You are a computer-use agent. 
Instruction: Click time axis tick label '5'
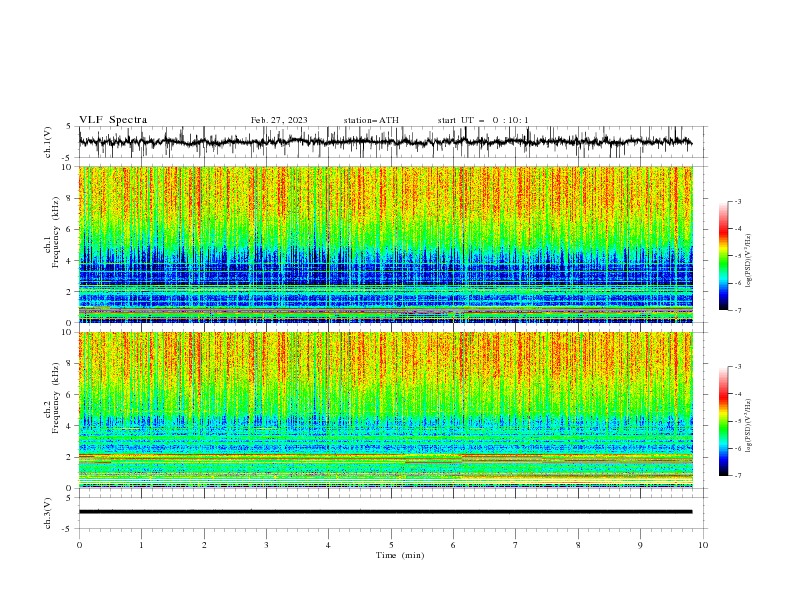[x=391, y=545]
